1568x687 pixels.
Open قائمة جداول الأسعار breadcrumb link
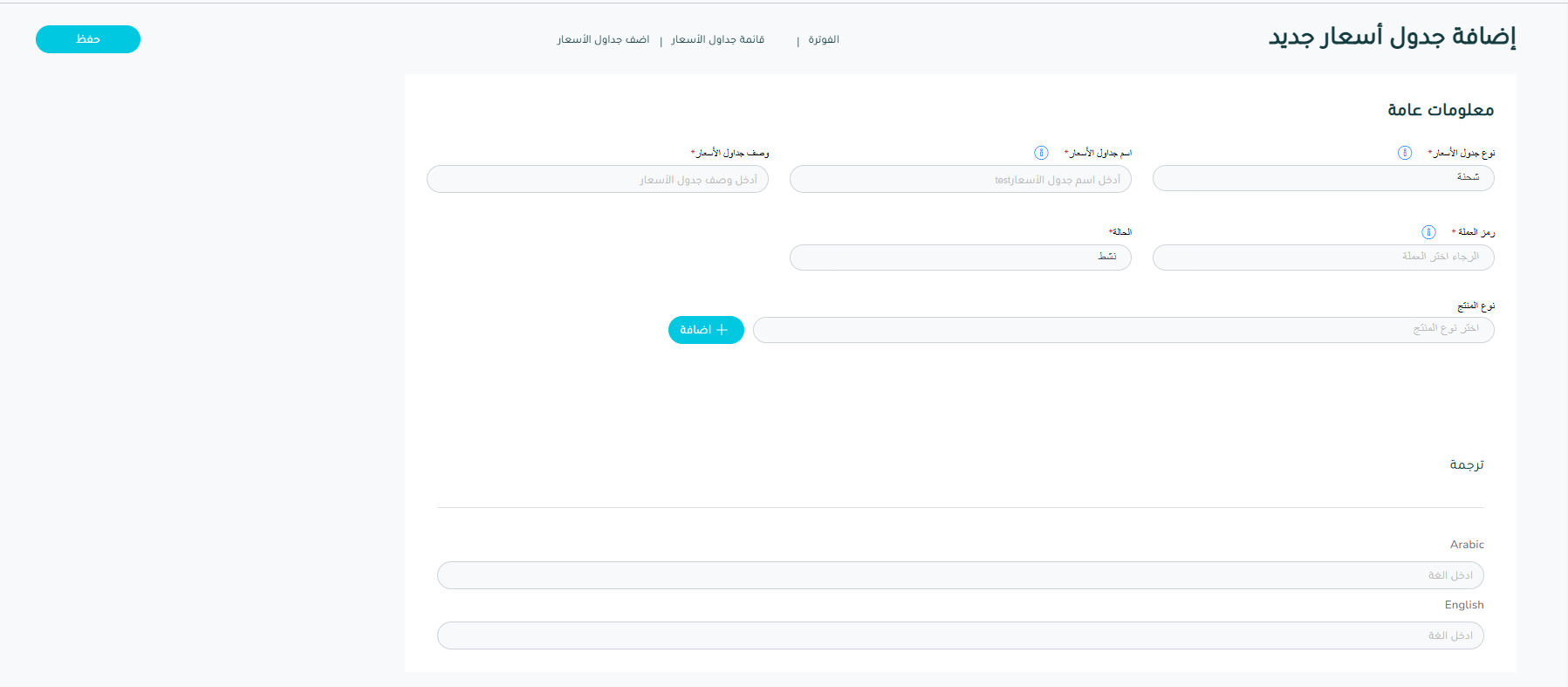[717, 40]
